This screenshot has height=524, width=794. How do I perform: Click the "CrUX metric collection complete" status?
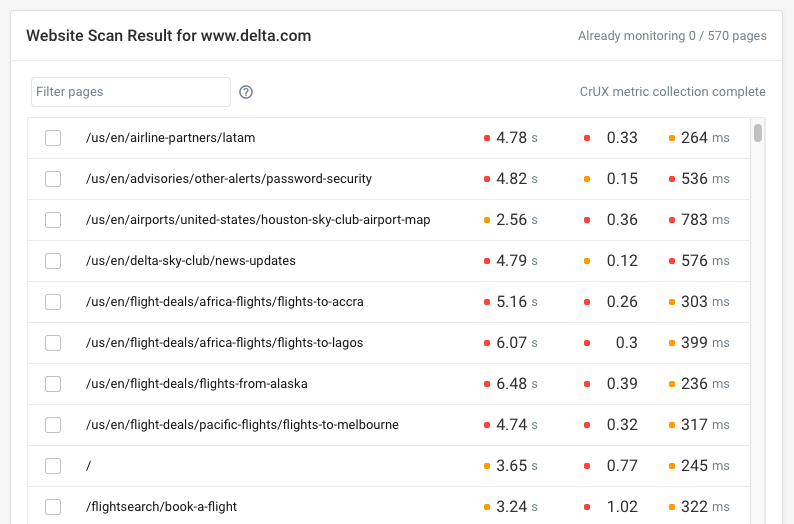pos(672,92)
